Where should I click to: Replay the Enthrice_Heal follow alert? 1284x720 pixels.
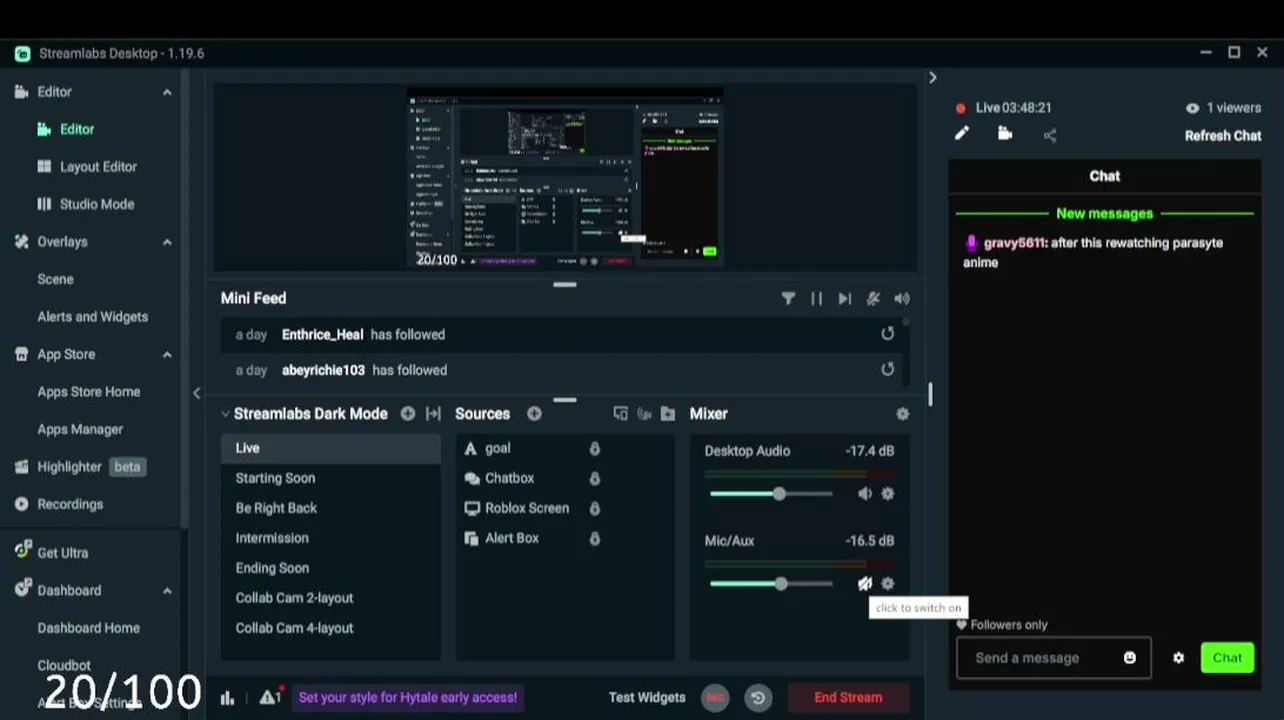887,334
